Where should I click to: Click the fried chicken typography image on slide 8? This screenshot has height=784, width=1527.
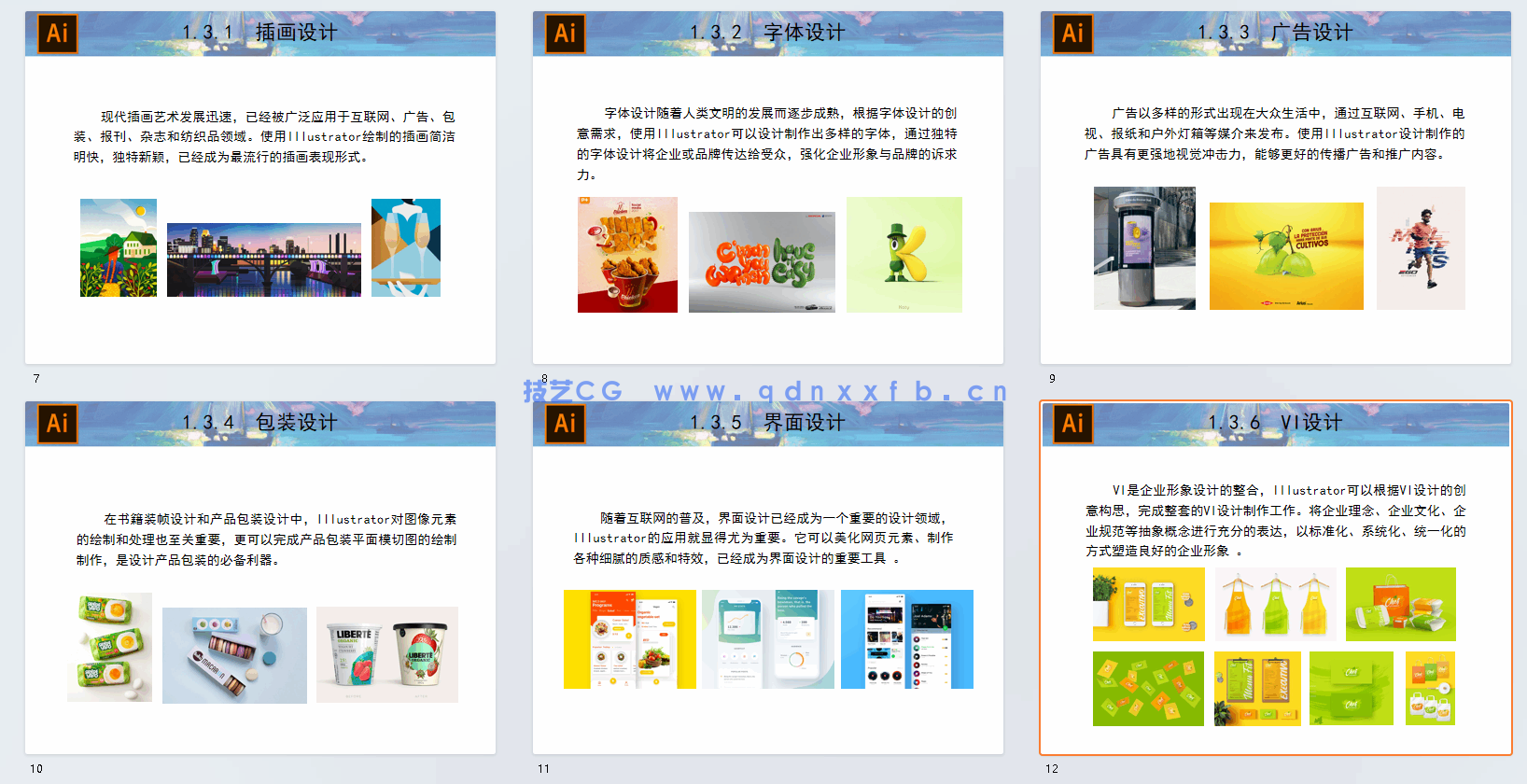627,255
